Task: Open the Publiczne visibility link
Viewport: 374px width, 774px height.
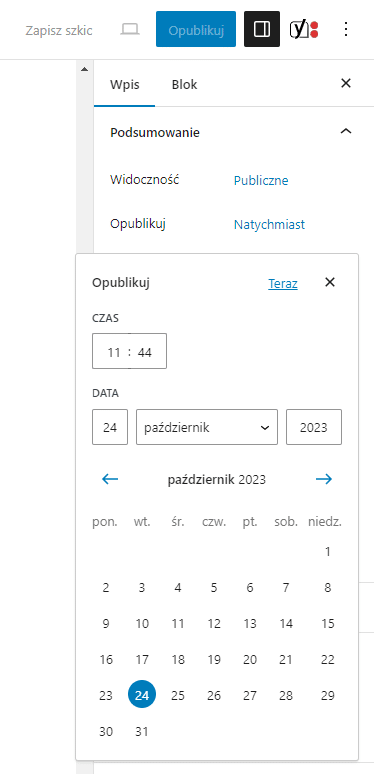Action: [x=261, y=181]
